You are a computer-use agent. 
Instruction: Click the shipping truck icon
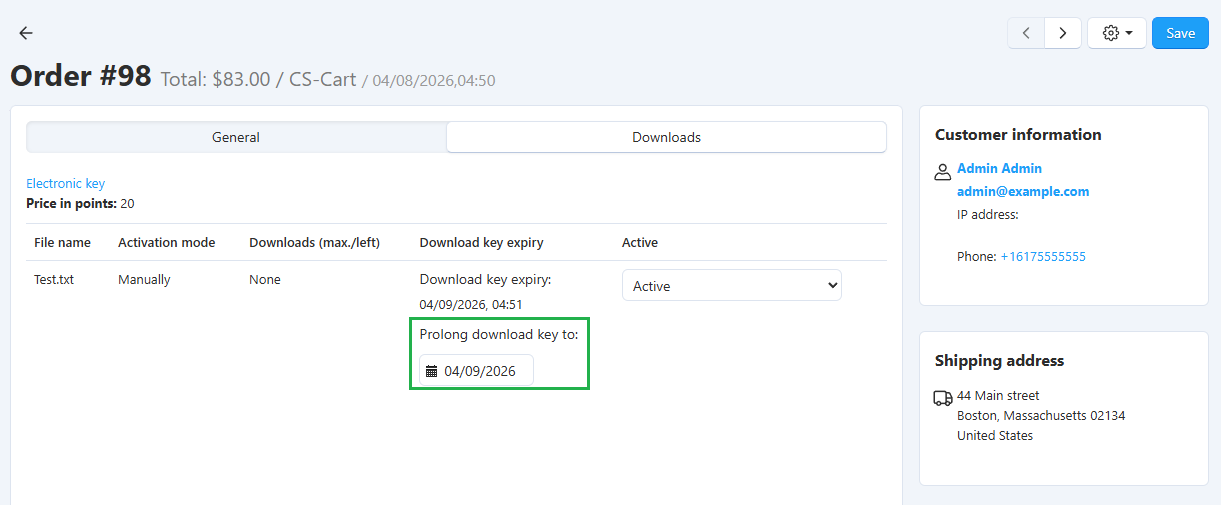point(943,398)
